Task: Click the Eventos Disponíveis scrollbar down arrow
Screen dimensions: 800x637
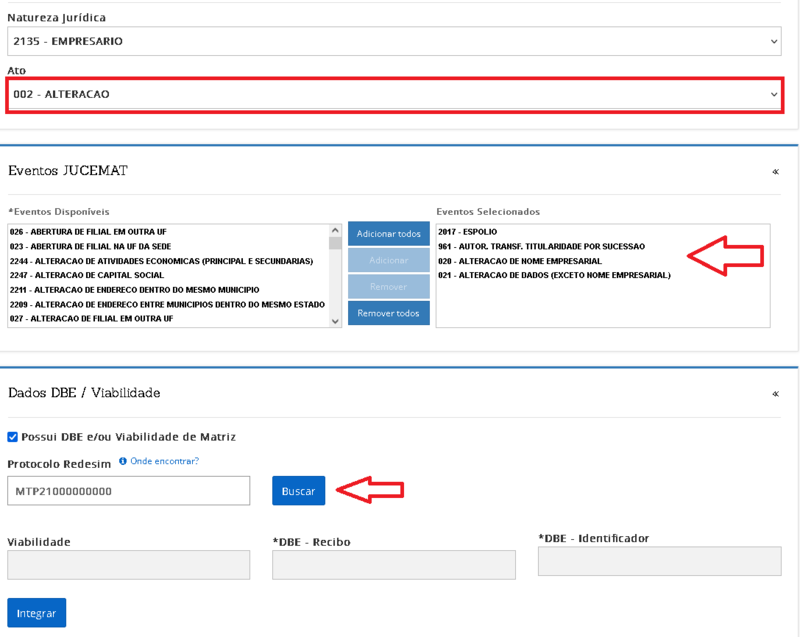Action: click(x=335, y=321)
